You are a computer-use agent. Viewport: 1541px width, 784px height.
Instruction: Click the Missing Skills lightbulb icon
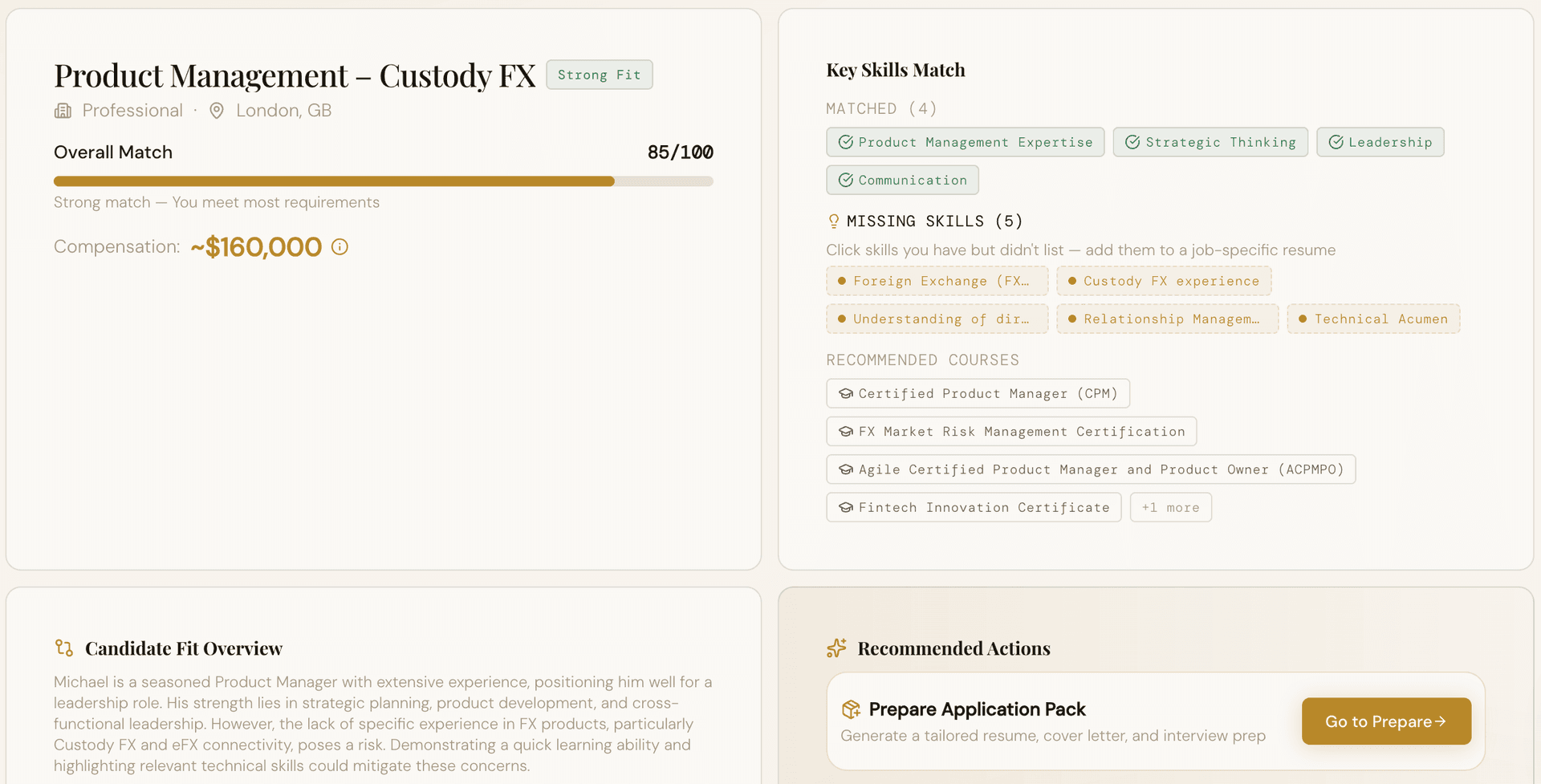pyautogui.click(x=834, y=221)
